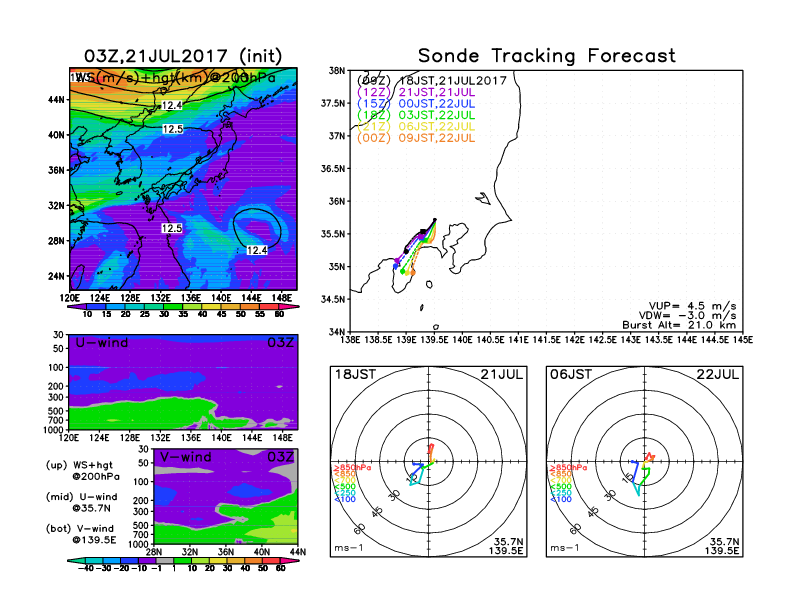
Task: Click the '(mid) U-wind @35.7N' description
Action: [82, 502]
